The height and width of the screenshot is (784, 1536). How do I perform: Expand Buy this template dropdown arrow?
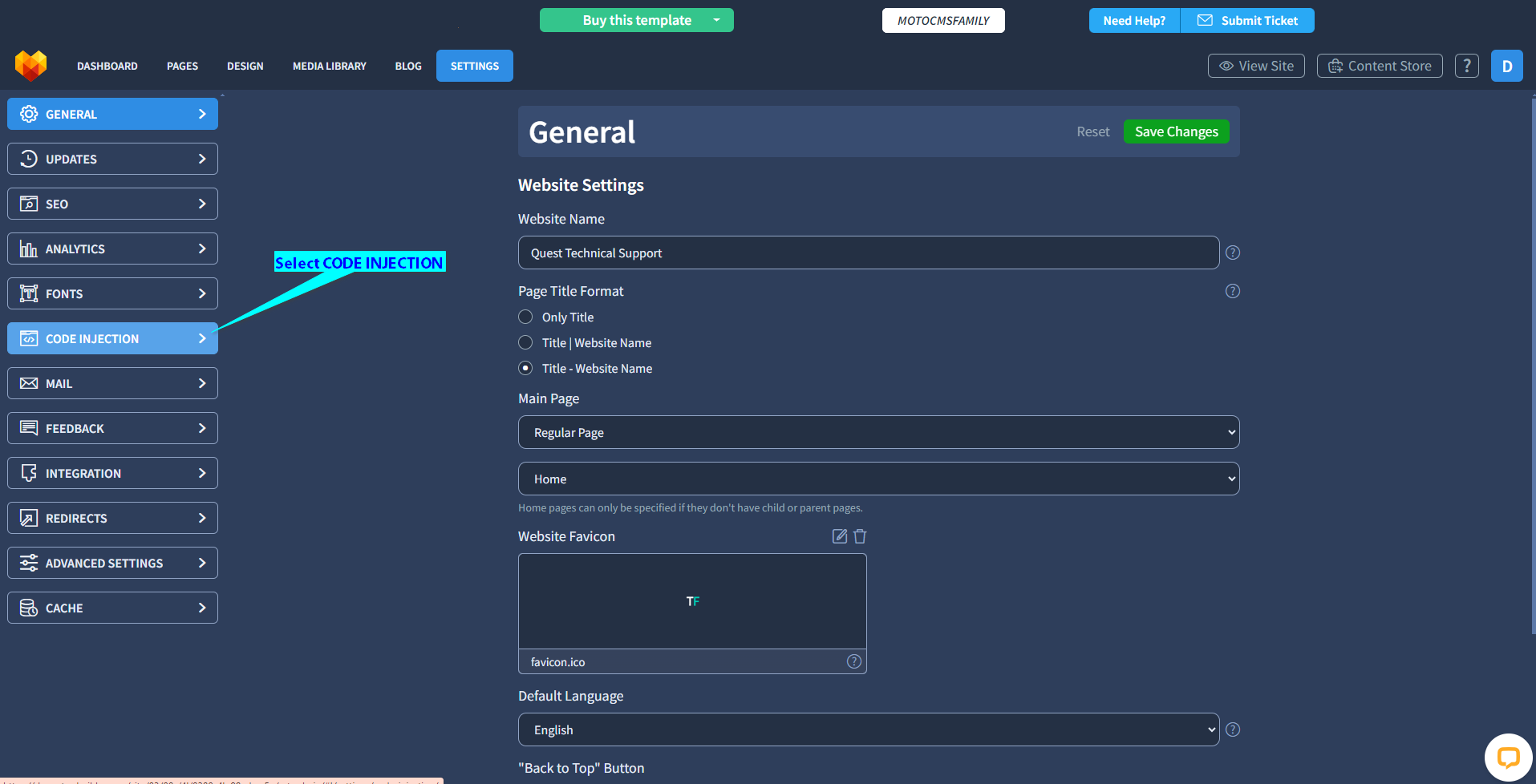(x=716, y=20)
